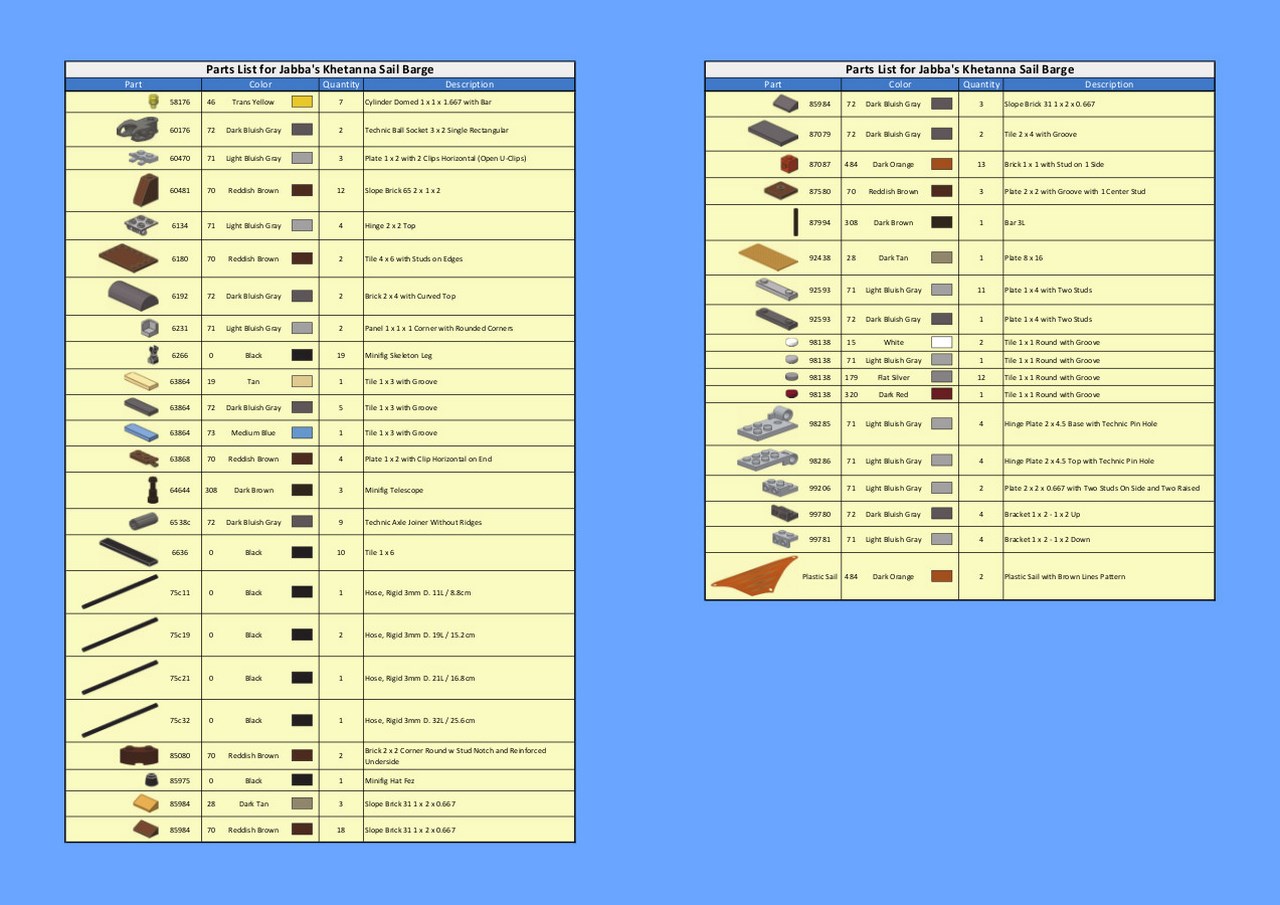Click the quantity 13 for Brick 87087
The width and height of the screenshot is (1280, 905).
pyautogui.click(x=981, y=164)
